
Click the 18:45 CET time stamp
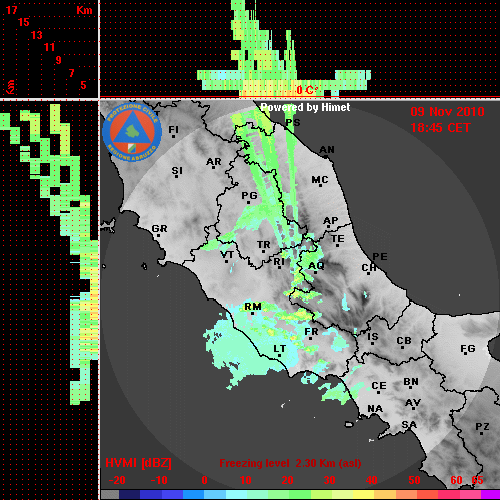click(440, 128)
